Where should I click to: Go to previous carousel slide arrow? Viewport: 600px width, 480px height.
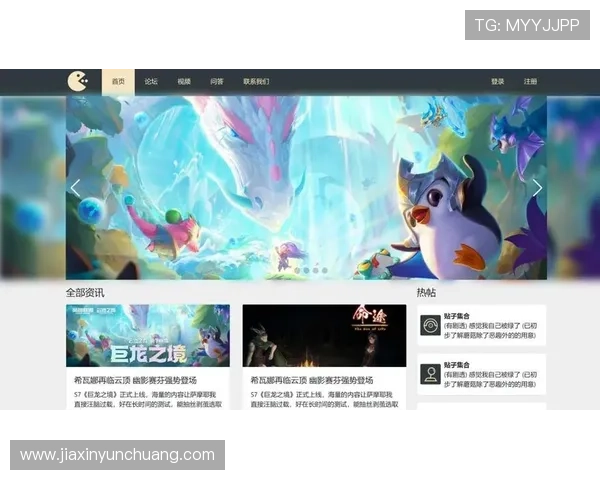[x=75, y=188]
